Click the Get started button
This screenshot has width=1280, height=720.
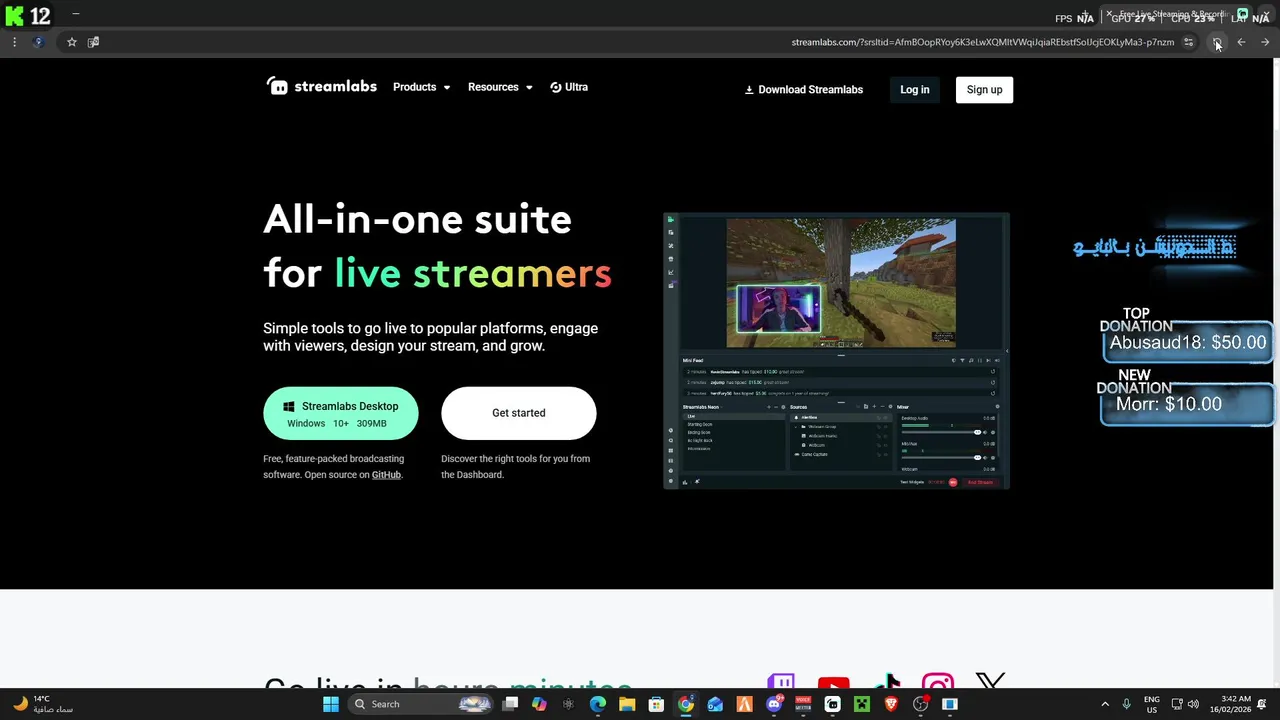[519, 413]
